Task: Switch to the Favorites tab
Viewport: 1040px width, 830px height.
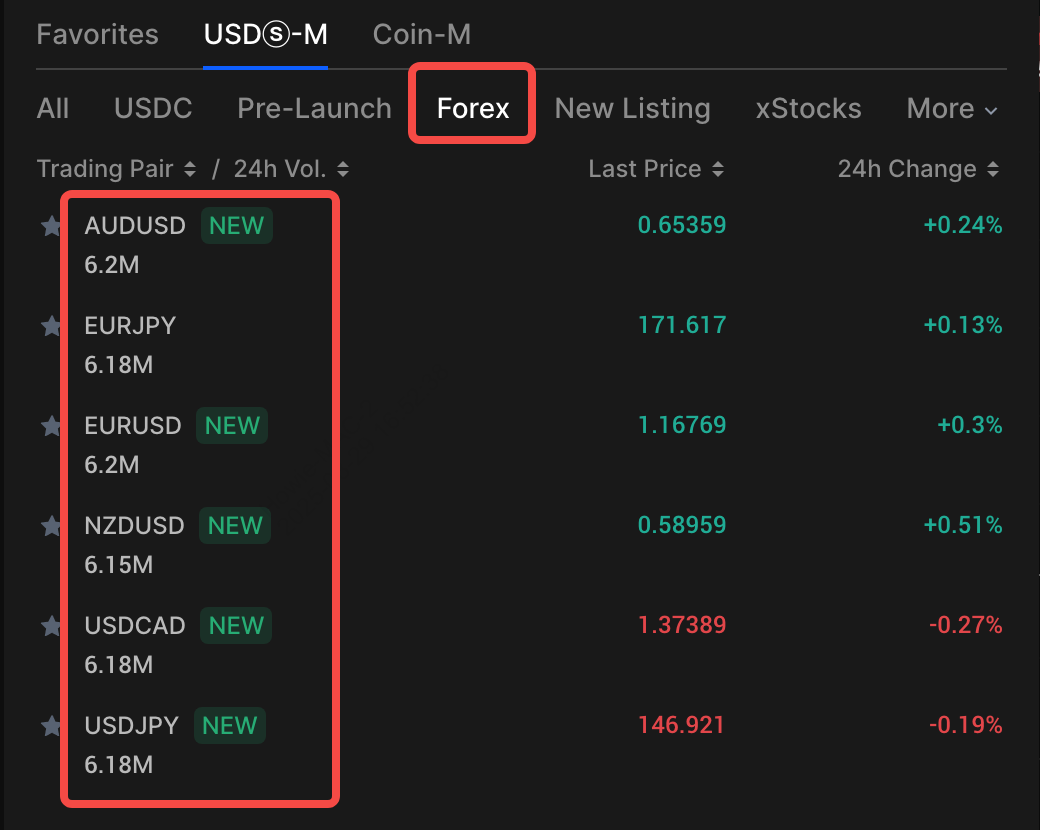Action: click(97, 35)
